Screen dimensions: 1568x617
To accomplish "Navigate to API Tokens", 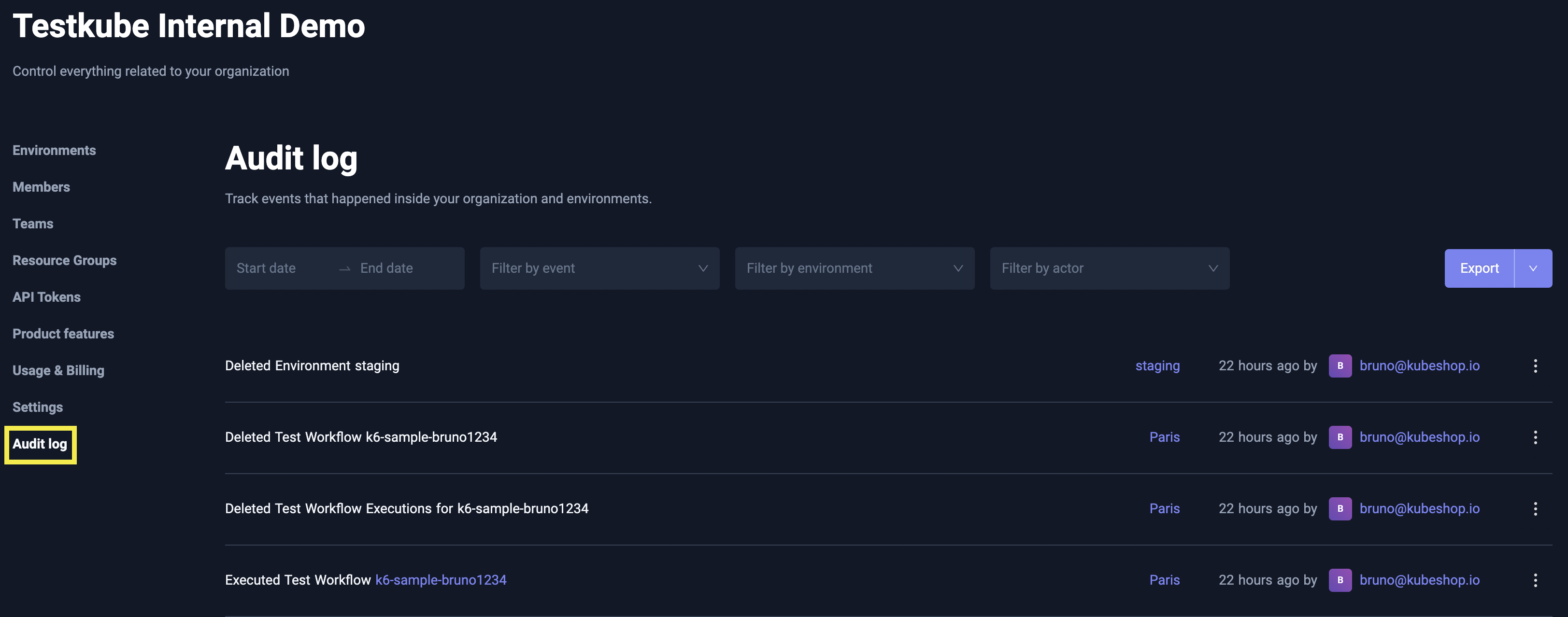I will [46, 297].
